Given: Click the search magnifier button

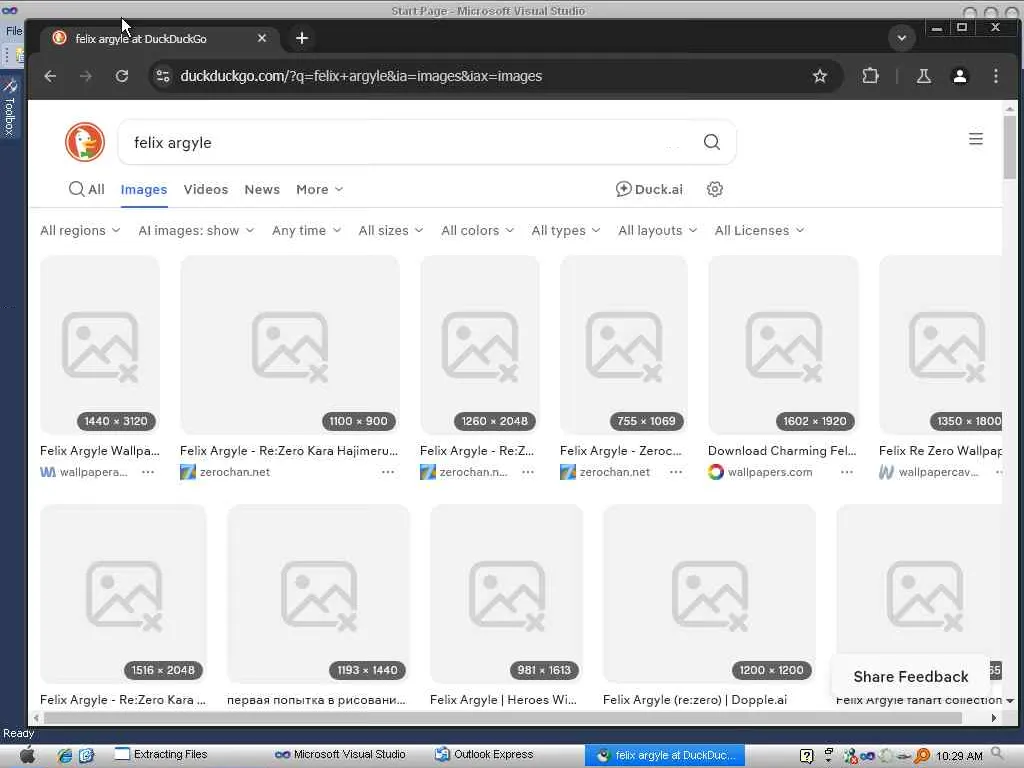Looking at the screenshot, I should pos(712,142).
